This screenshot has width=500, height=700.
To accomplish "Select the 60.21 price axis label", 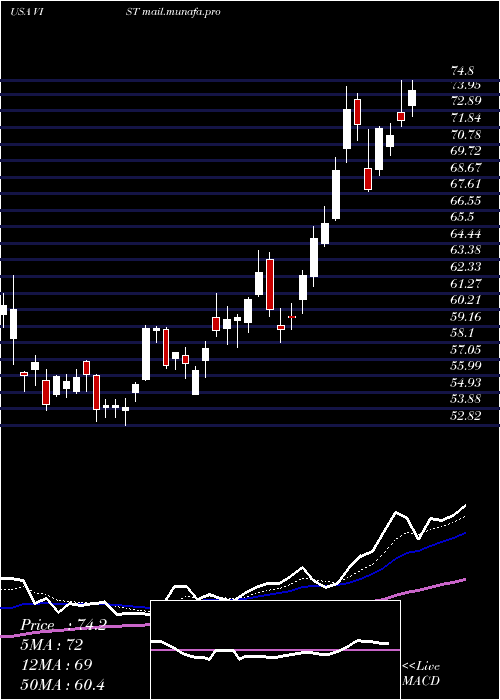I will [466, 300].
